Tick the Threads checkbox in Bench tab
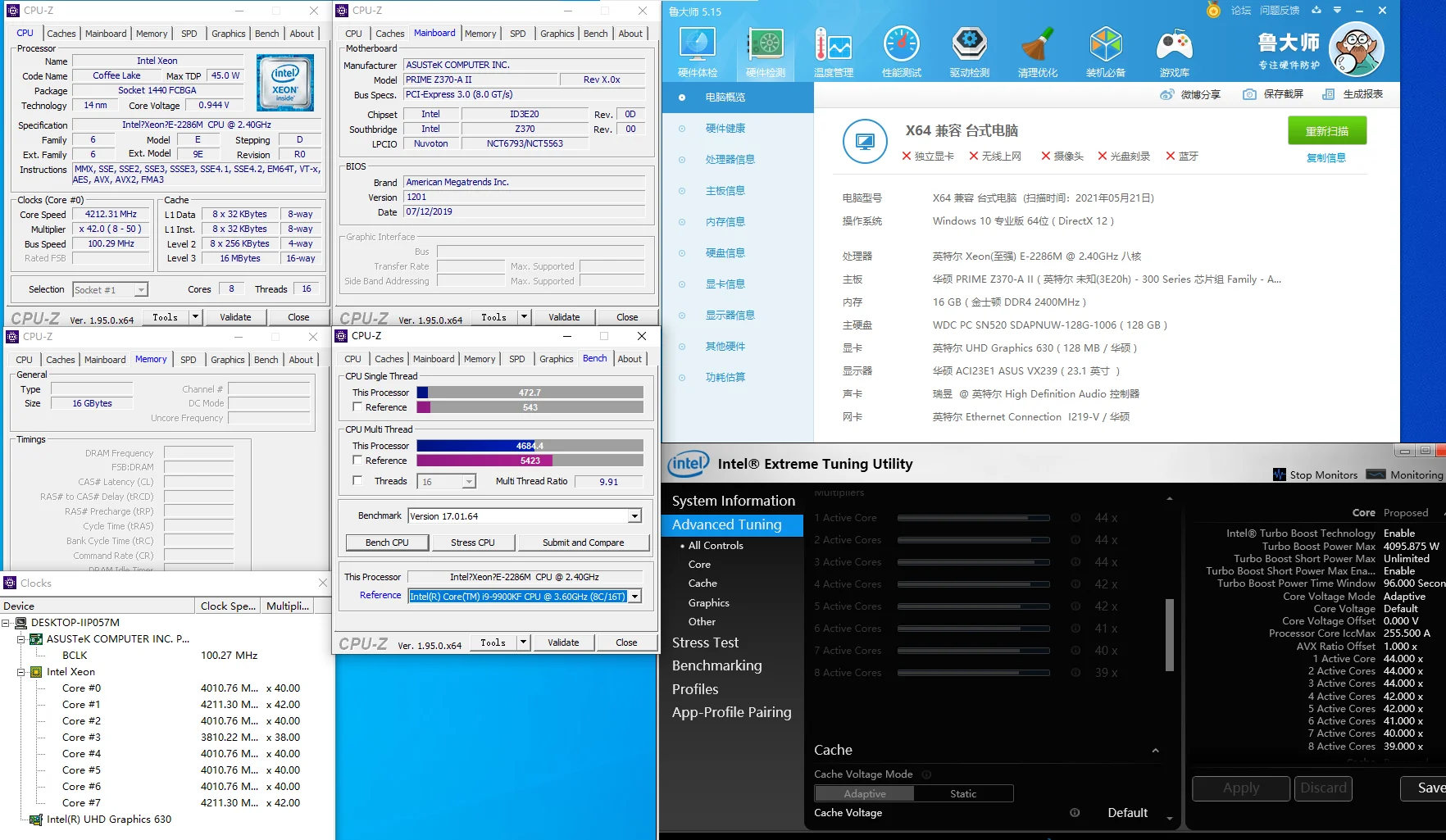The image size is (1446, 840). click(357, 480)
